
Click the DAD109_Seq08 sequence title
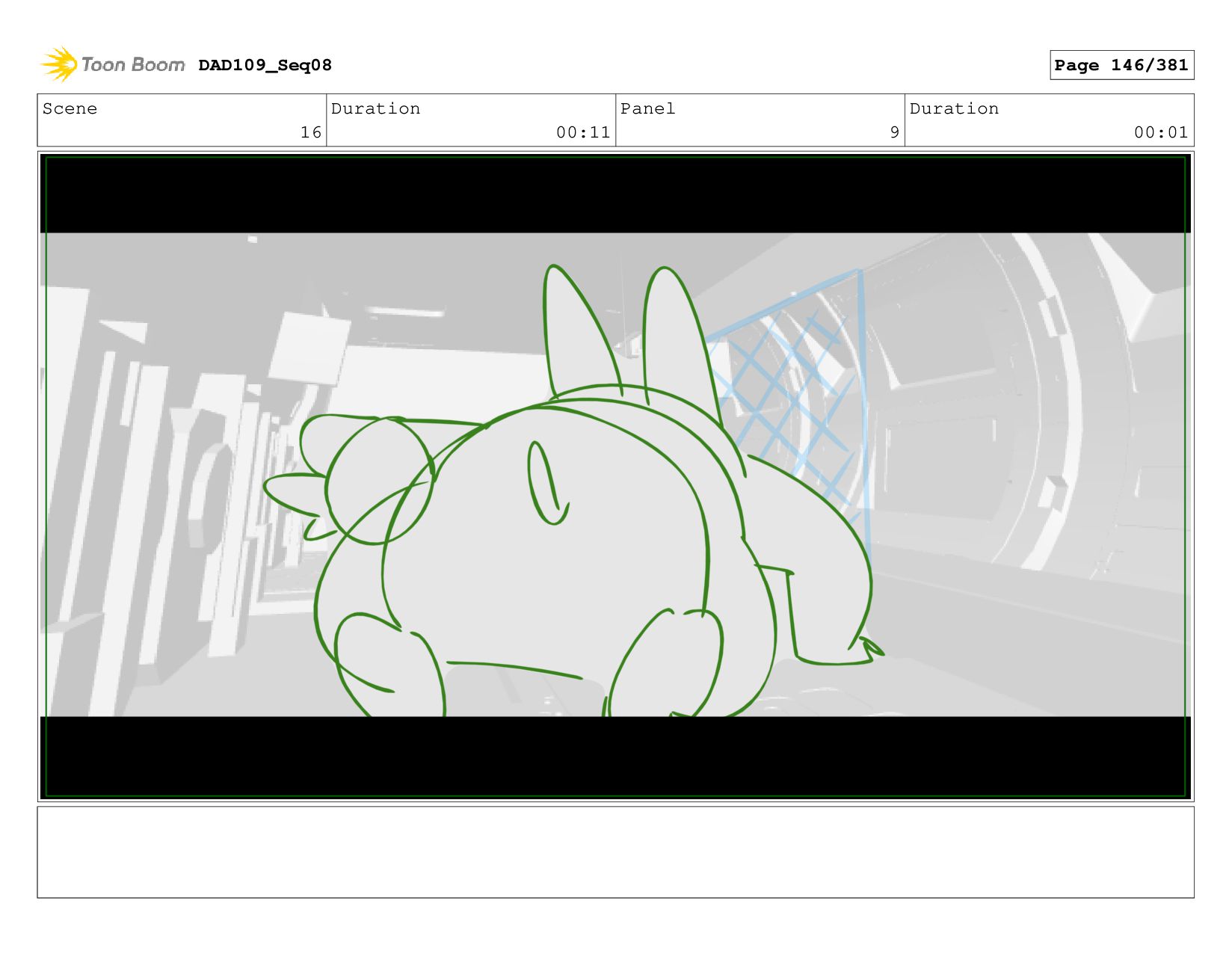pyautogui.click(x=265, y=65)
